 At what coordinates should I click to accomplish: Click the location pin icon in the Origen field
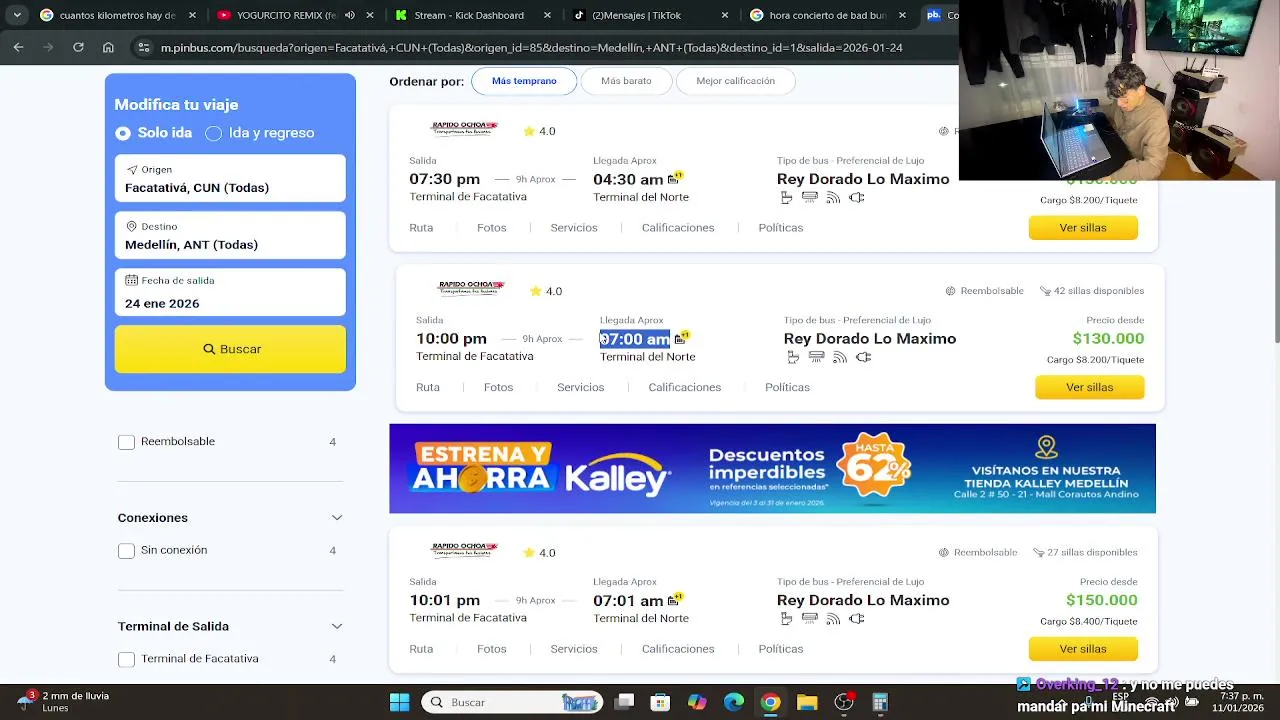point(131,169)
